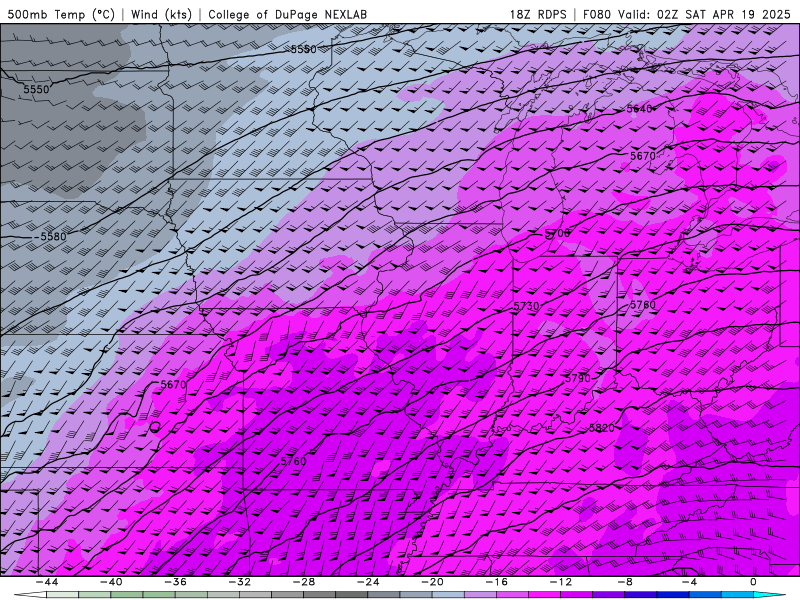Click the -32 color scale tick label

click(240, 582)
